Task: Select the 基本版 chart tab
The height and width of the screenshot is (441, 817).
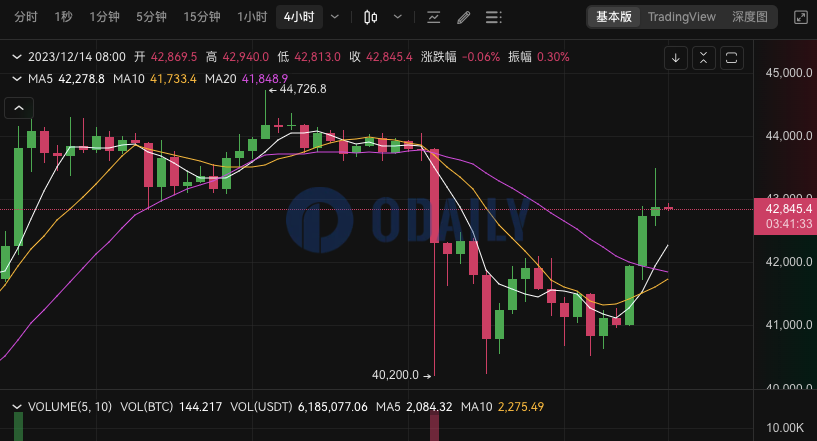Action: point(615,17)
